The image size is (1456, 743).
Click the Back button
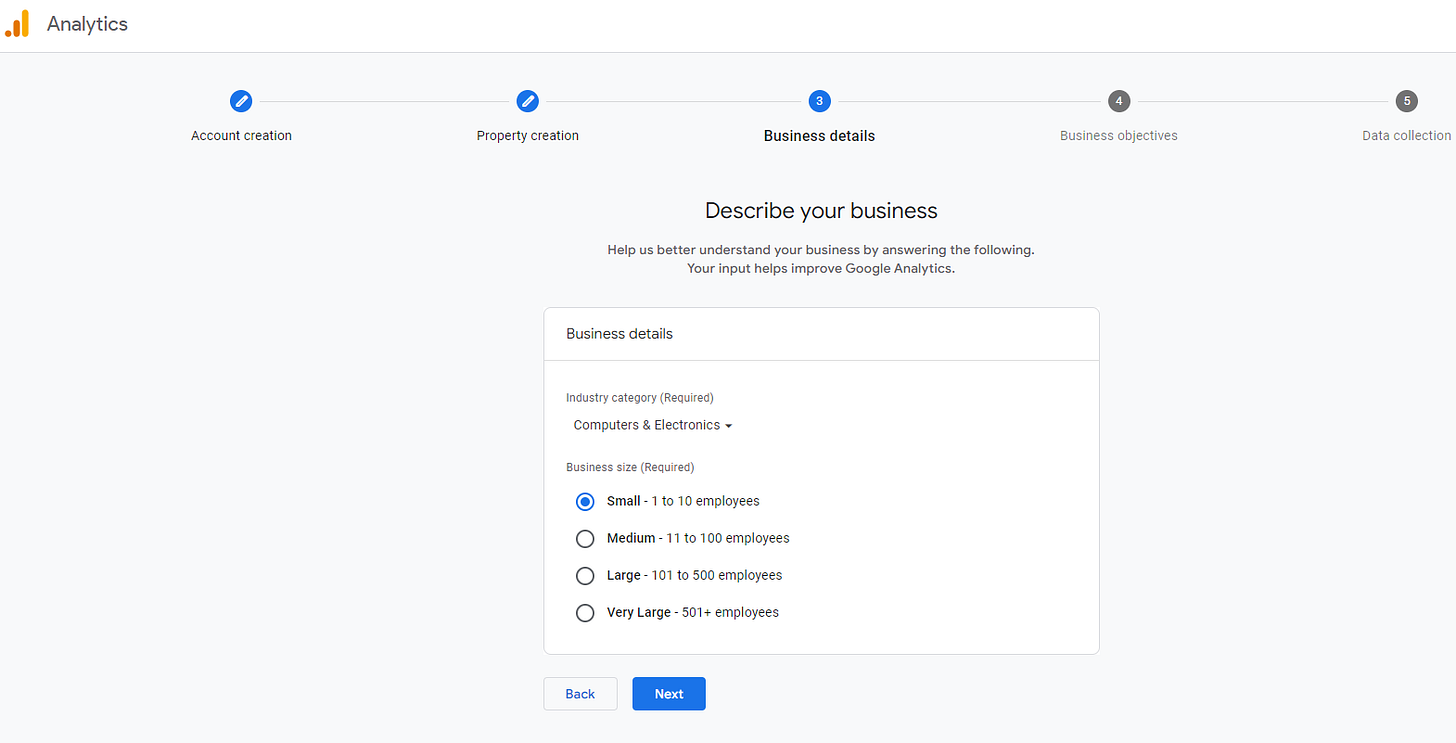click(x=580, y=694)
